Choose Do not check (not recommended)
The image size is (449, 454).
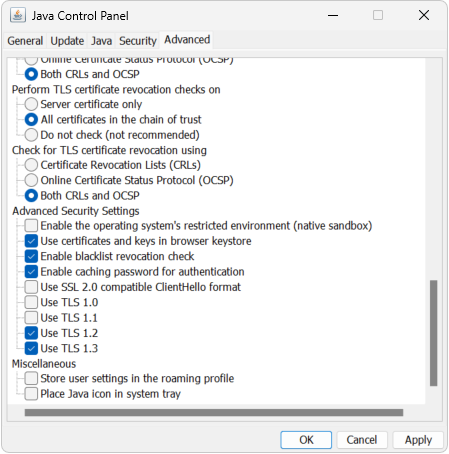(x=31, y=135)
